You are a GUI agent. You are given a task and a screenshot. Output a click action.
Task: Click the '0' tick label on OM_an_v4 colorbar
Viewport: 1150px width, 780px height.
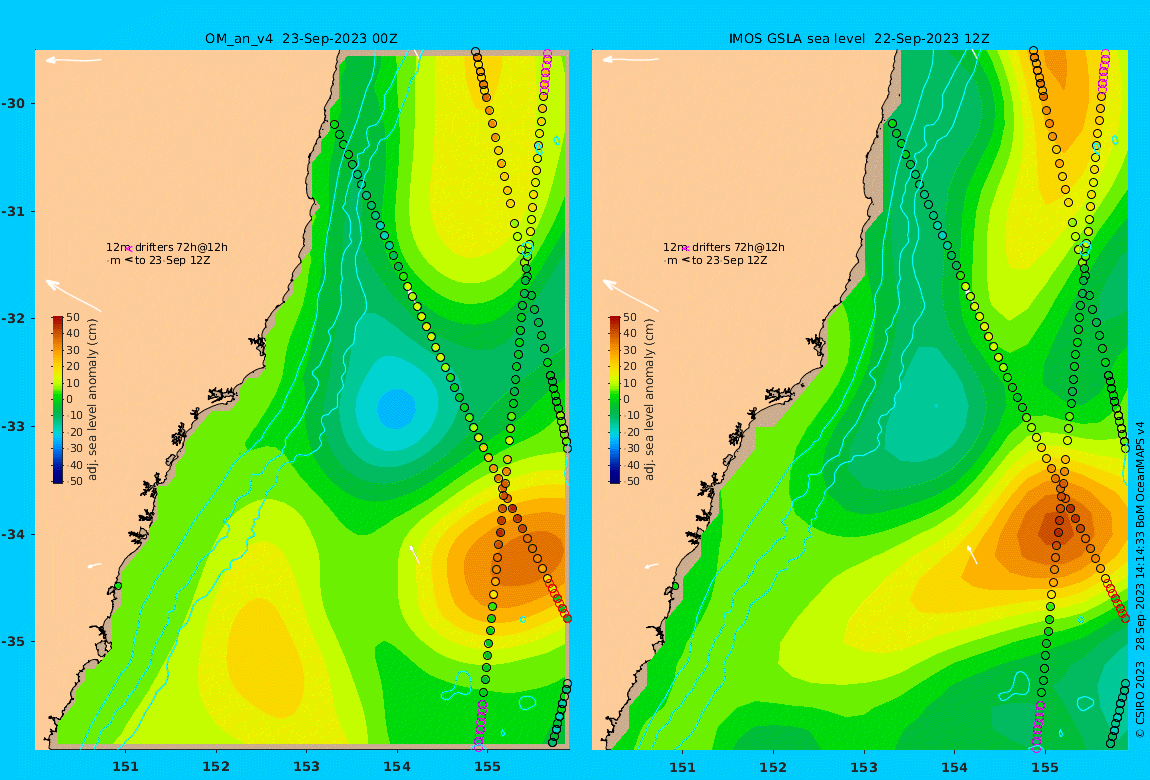(x=70, y=400)
